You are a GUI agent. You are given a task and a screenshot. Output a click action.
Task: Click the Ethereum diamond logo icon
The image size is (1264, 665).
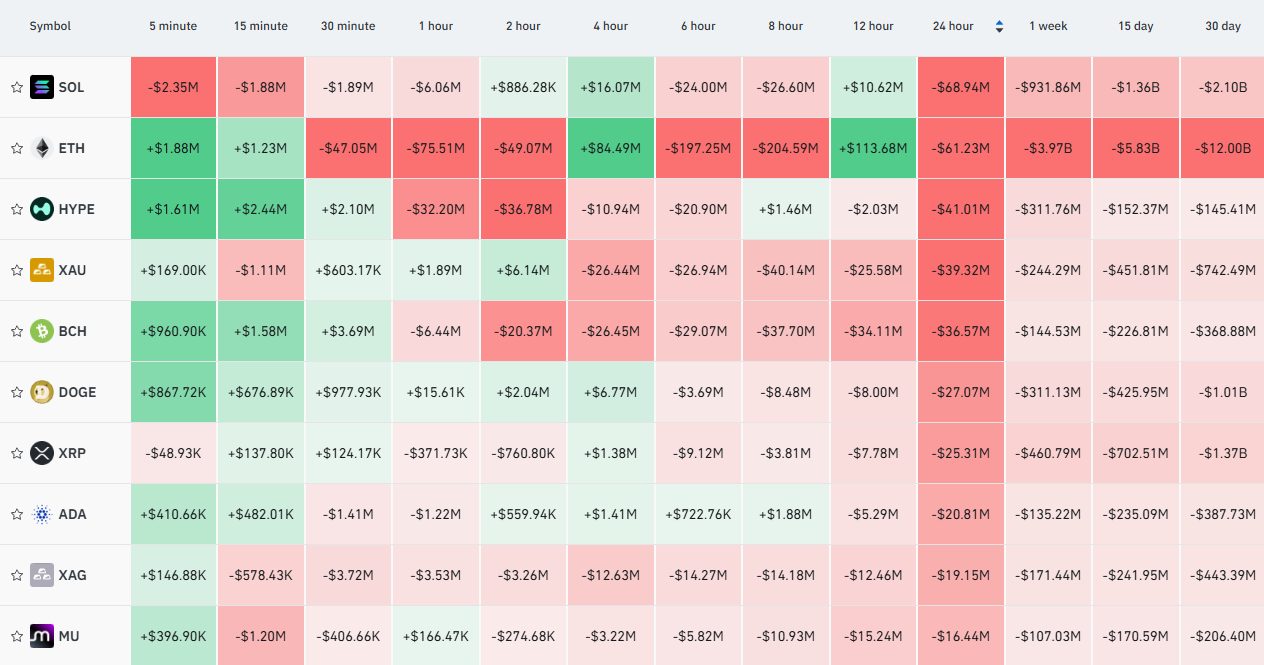click(x=42, y=148)
